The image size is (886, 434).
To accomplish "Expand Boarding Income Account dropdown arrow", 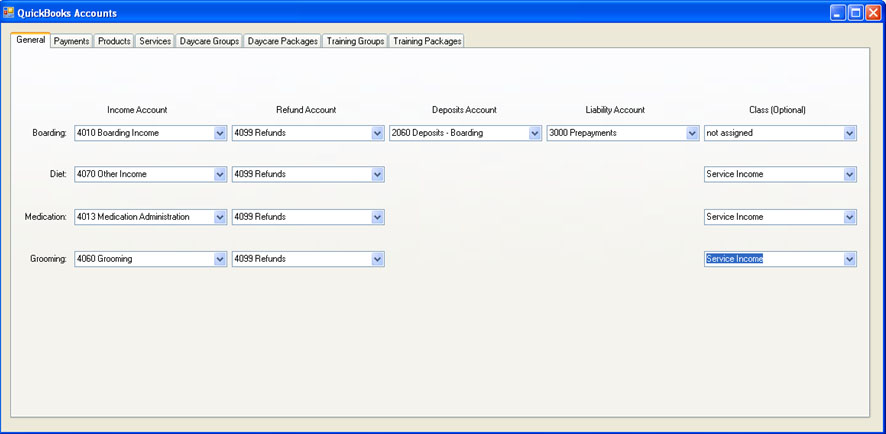I will pos(220,133).
